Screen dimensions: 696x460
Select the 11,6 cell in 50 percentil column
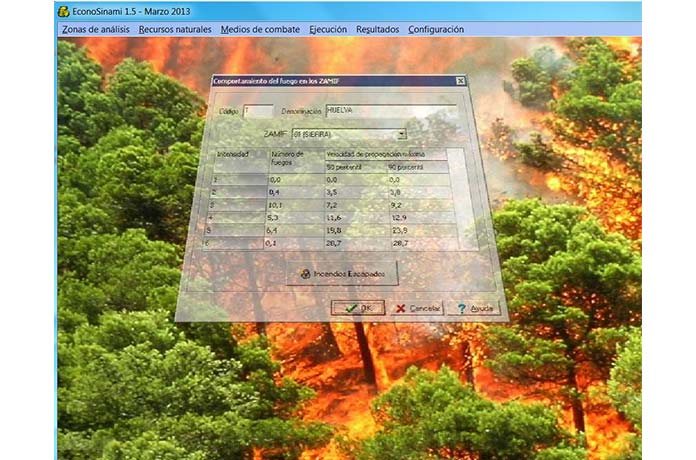point(355,217)
